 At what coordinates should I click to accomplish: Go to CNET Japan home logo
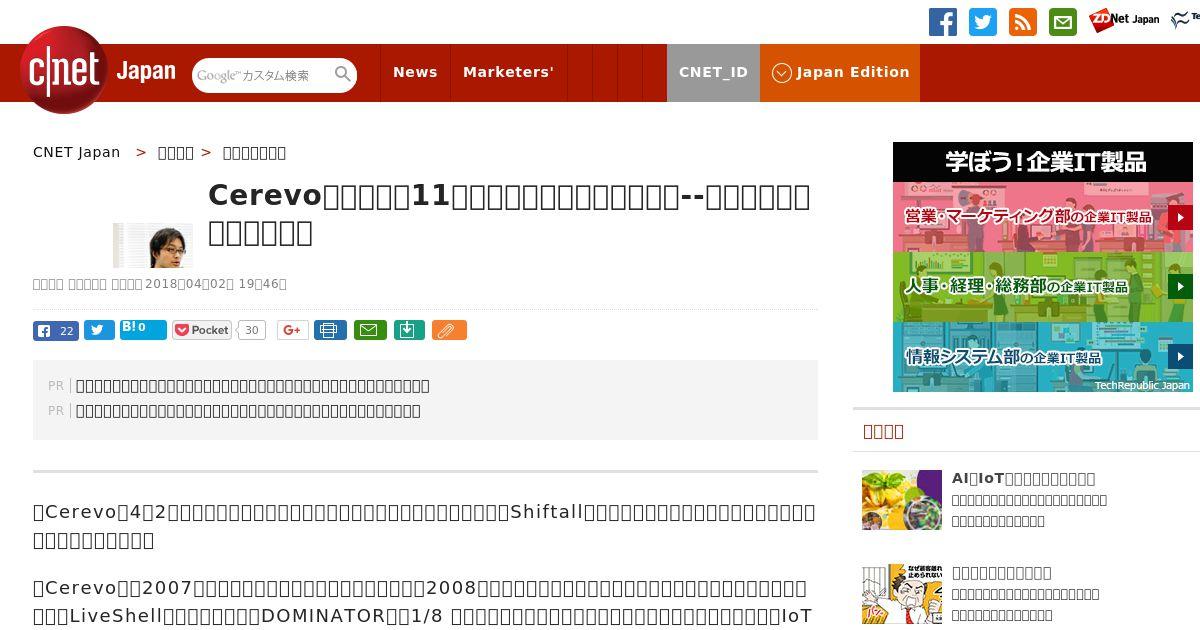point(97,71)
